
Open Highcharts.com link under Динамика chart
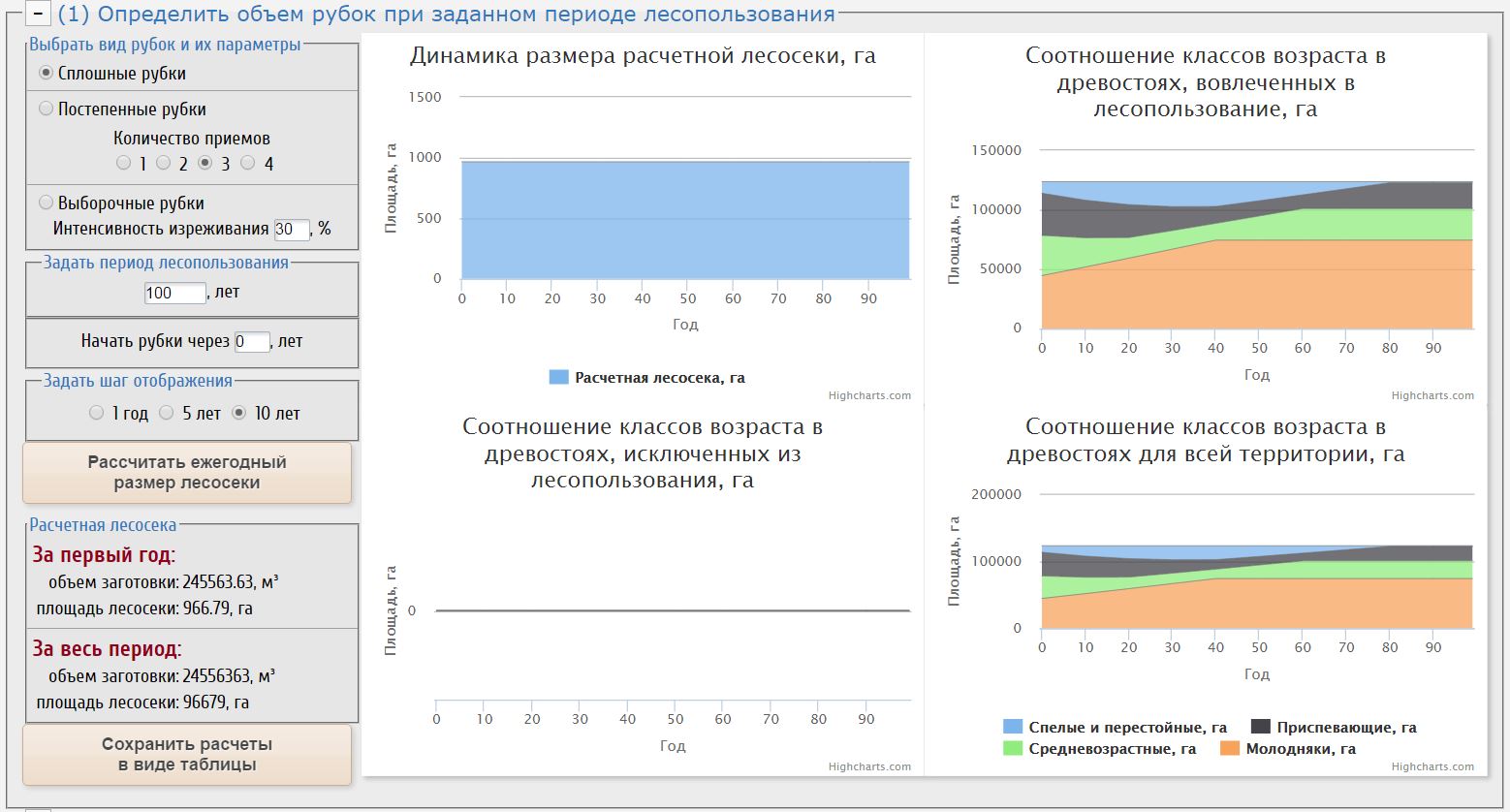coord(869,395)
